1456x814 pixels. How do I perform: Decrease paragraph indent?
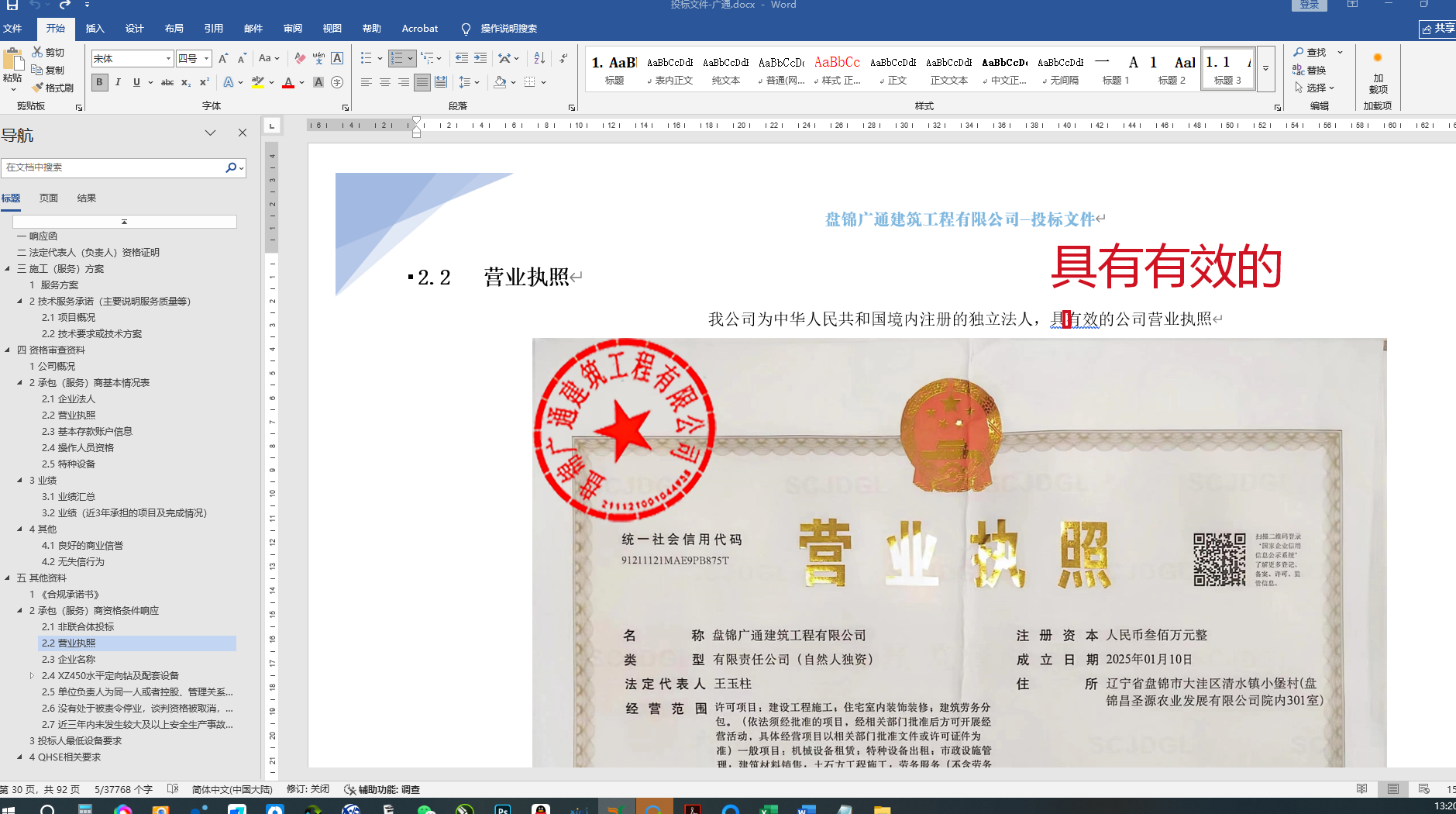[462, 58]
